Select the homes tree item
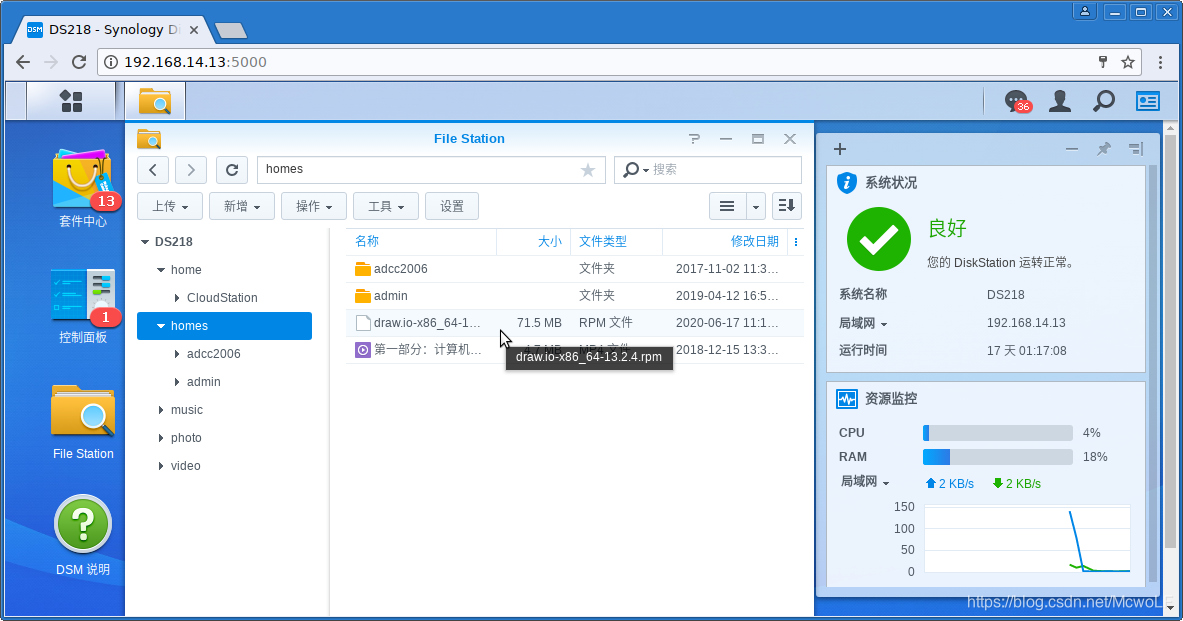This screenshot has width=1183, height=621. [x=224, y=326]
